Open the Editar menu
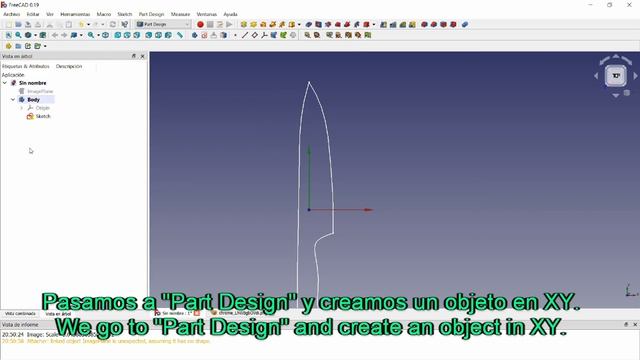 point(33,14)
